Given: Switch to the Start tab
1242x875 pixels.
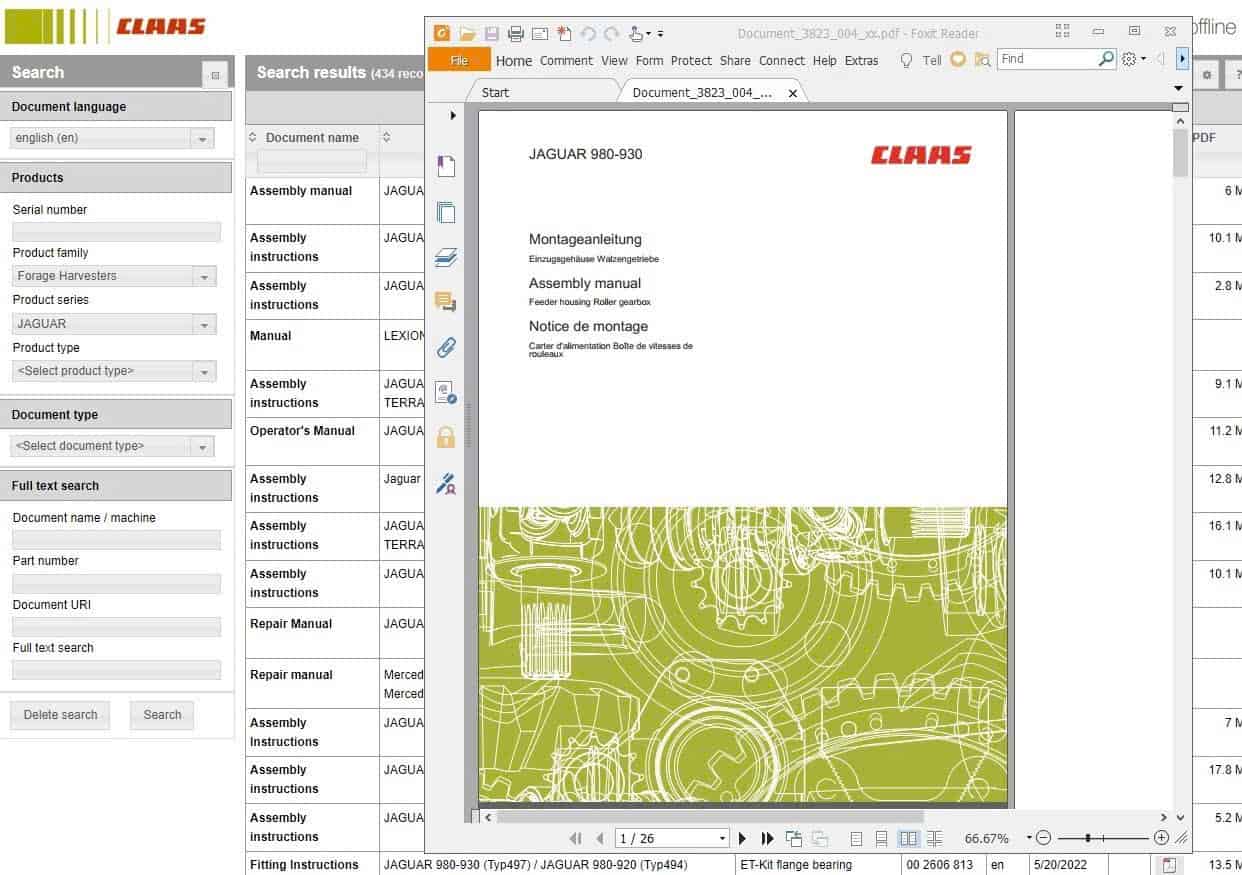Looking at the screenshot, I should pyautogui.click(x=496, y=92).
